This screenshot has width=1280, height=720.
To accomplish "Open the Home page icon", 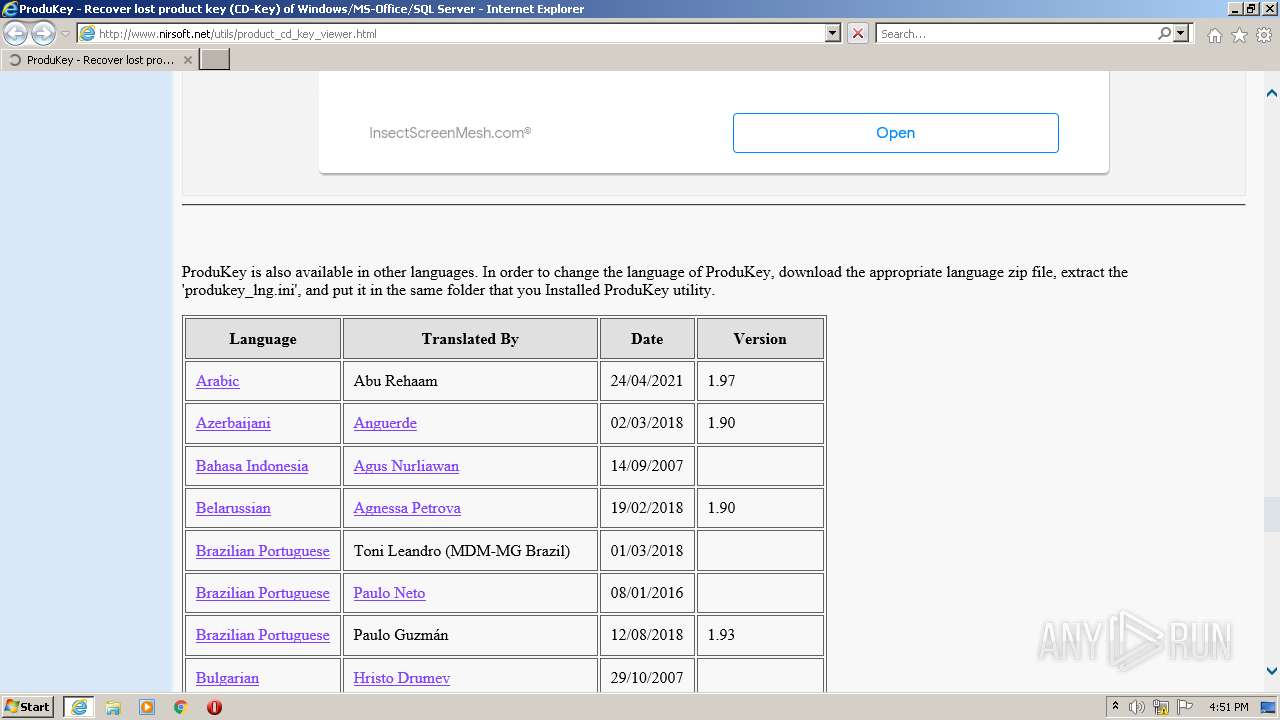I will pos(1214,35).
